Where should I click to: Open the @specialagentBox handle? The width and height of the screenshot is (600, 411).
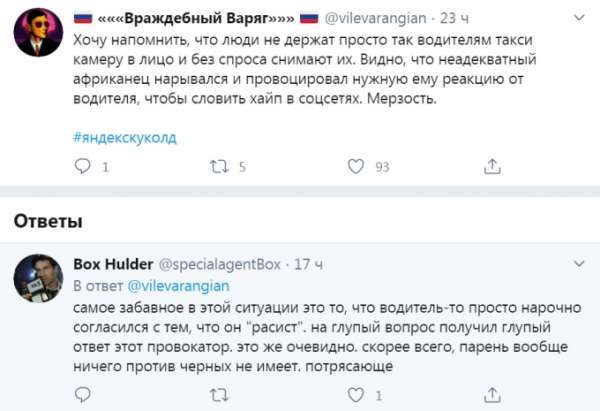coord(216,265)
